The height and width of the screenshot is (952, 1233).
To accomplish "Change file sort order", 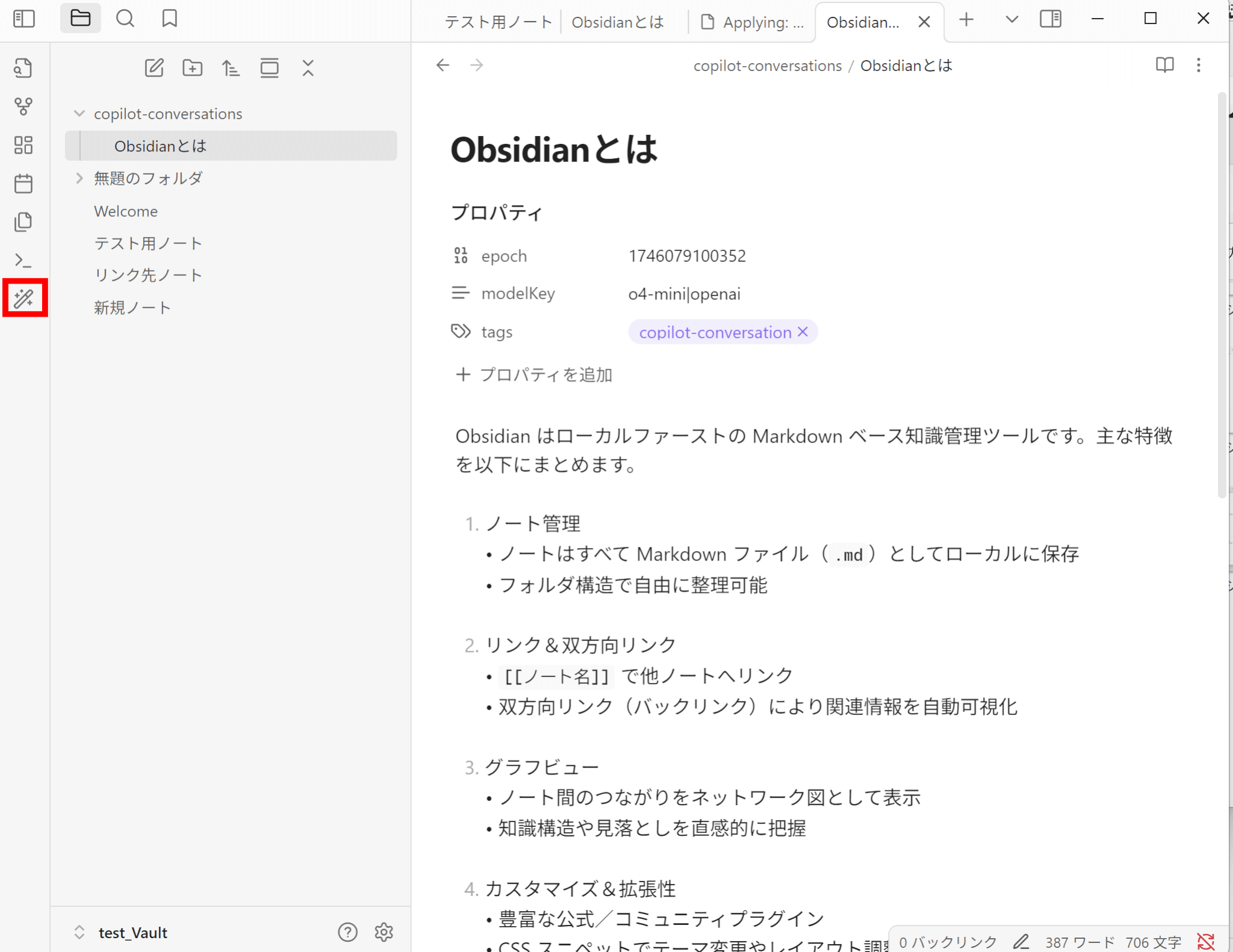I will (231, 68).
